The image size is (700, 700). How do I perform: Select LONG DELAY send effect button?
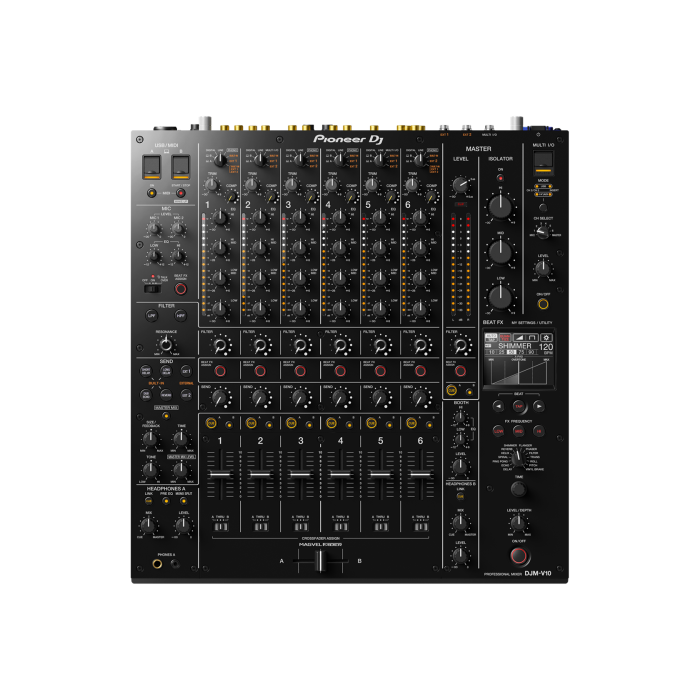166,371
